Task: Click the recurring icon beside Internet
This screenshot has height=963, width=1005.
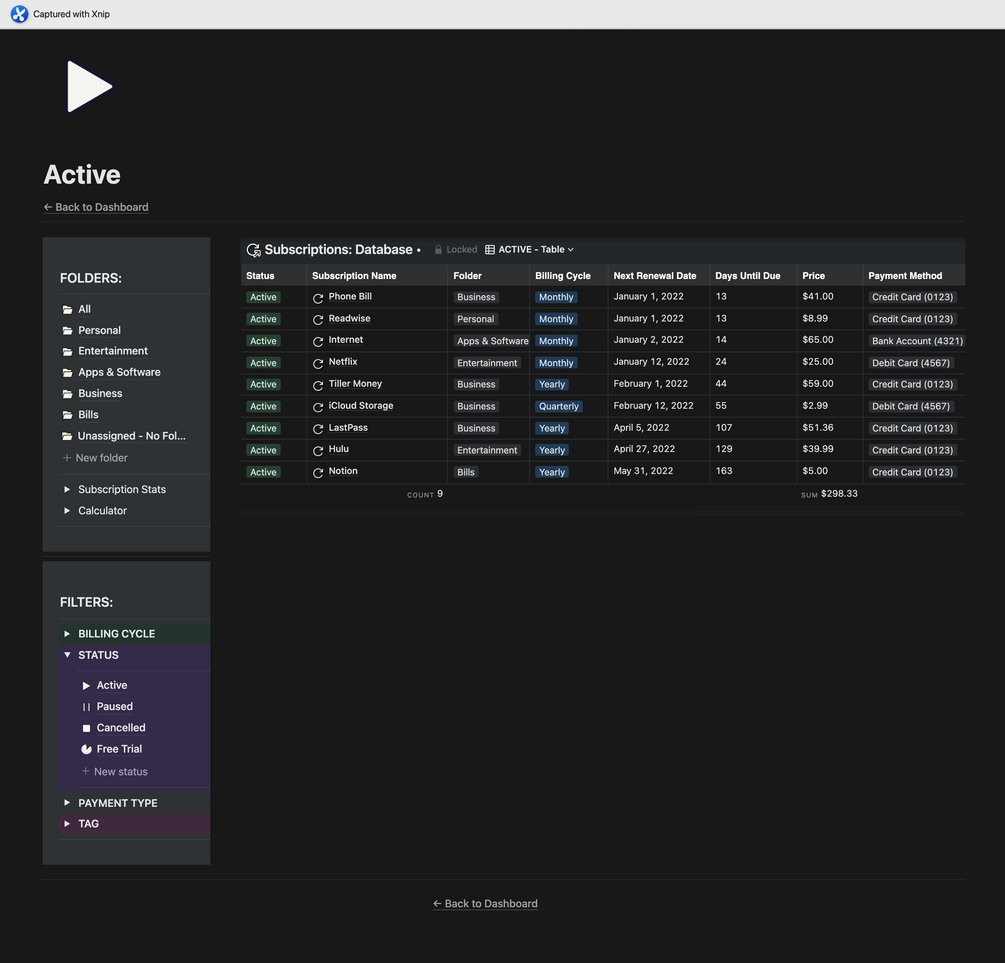Action: pyautogui.click(x=318, y=342)
